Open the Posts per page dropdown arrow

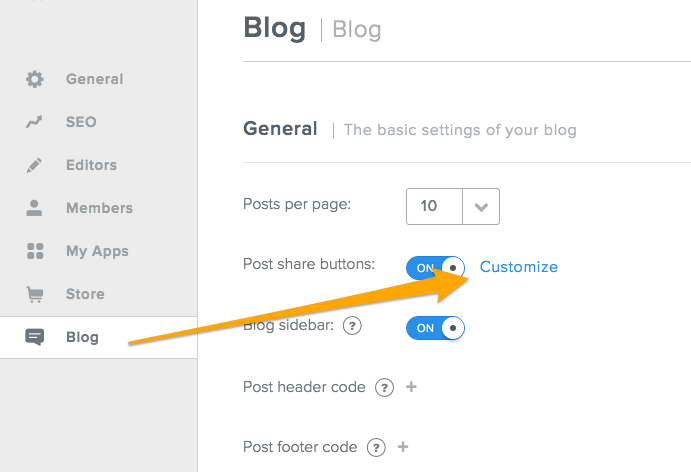pos(481,207)
